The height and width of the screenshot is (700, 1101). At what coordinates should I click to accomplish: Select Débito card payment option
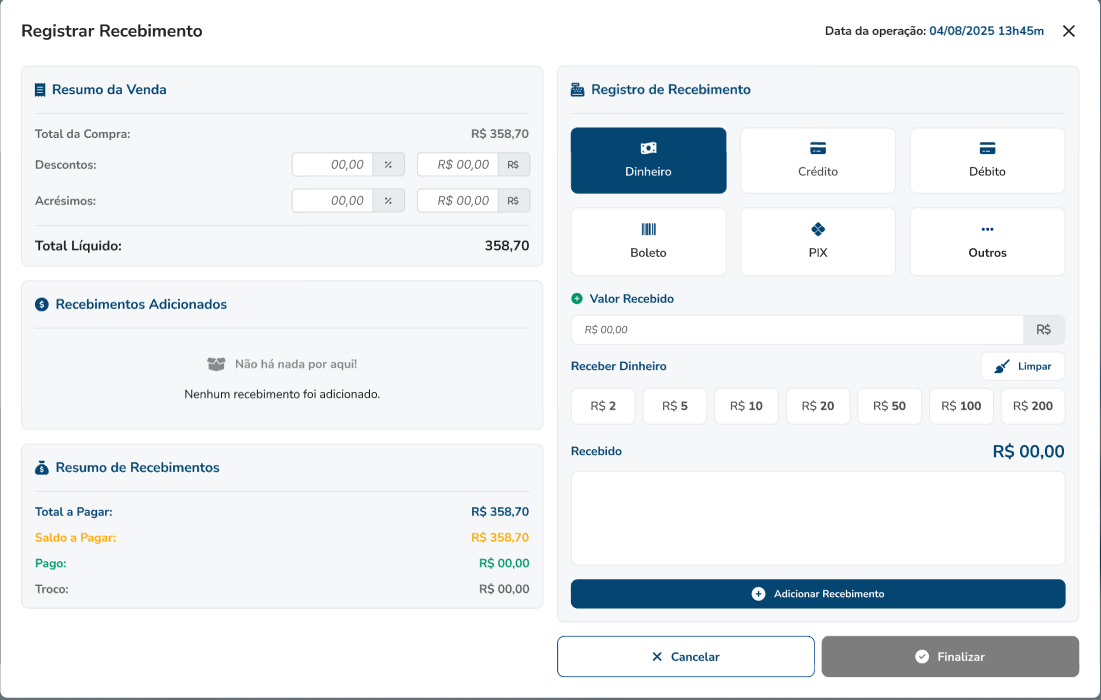987,160
